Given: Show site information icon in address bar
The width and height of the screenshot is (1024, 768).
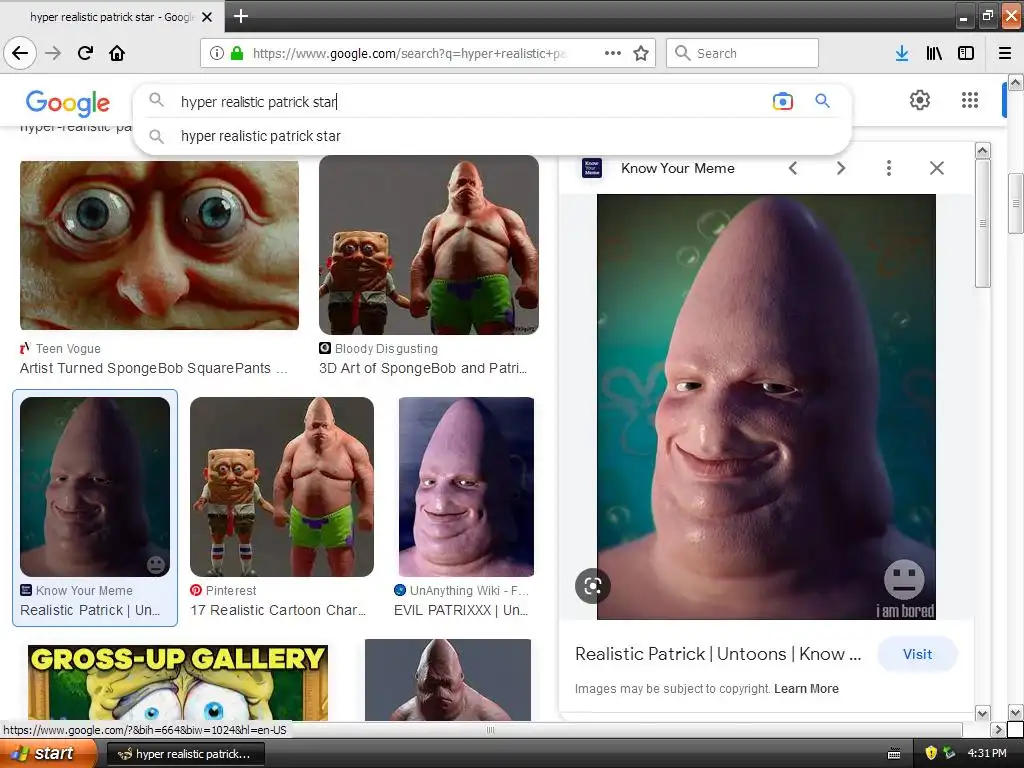Looking at the screenshot, I should (217, 54).
